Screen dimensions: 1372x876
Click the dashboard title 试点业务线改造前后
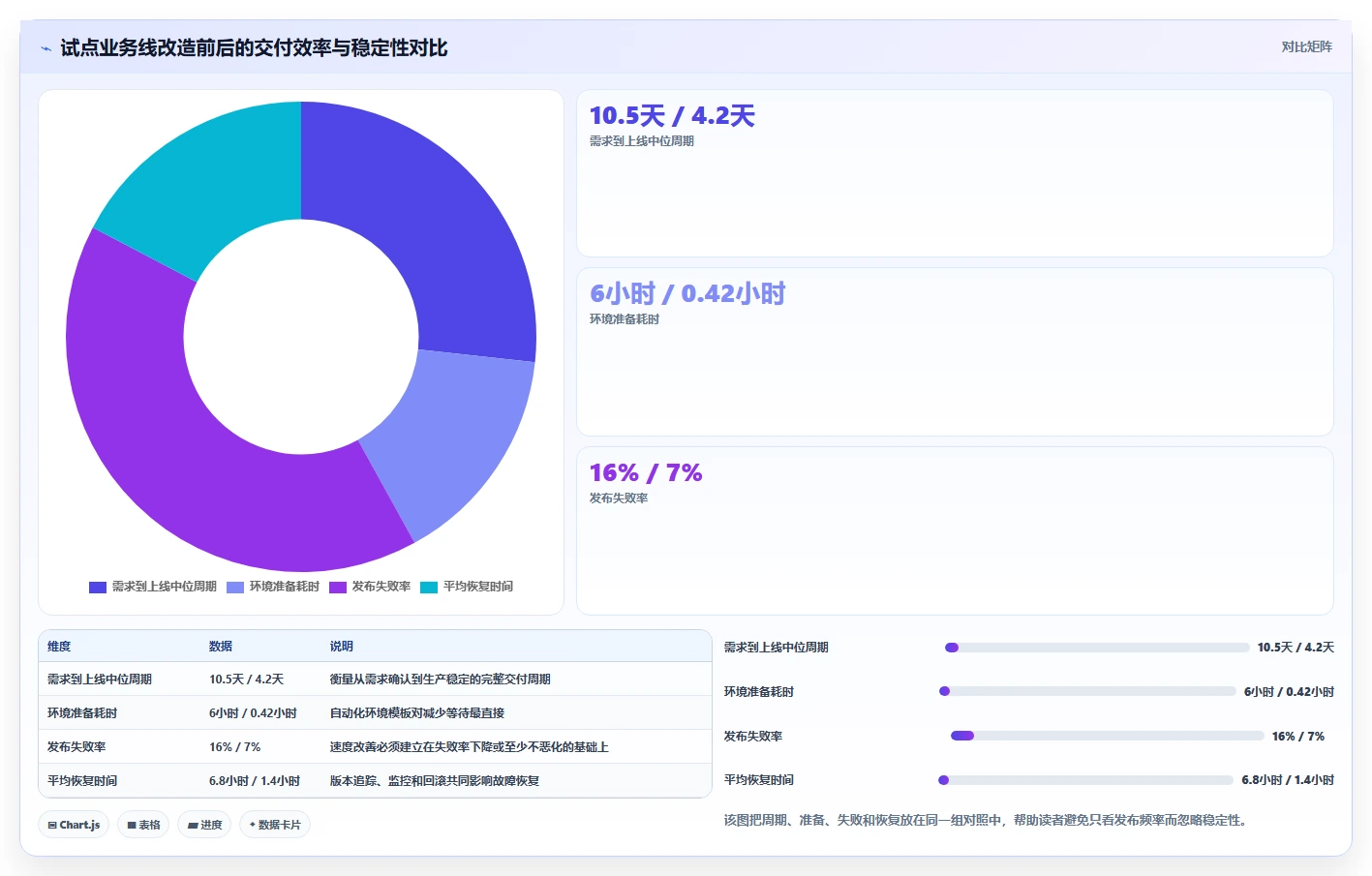(254, 48)
